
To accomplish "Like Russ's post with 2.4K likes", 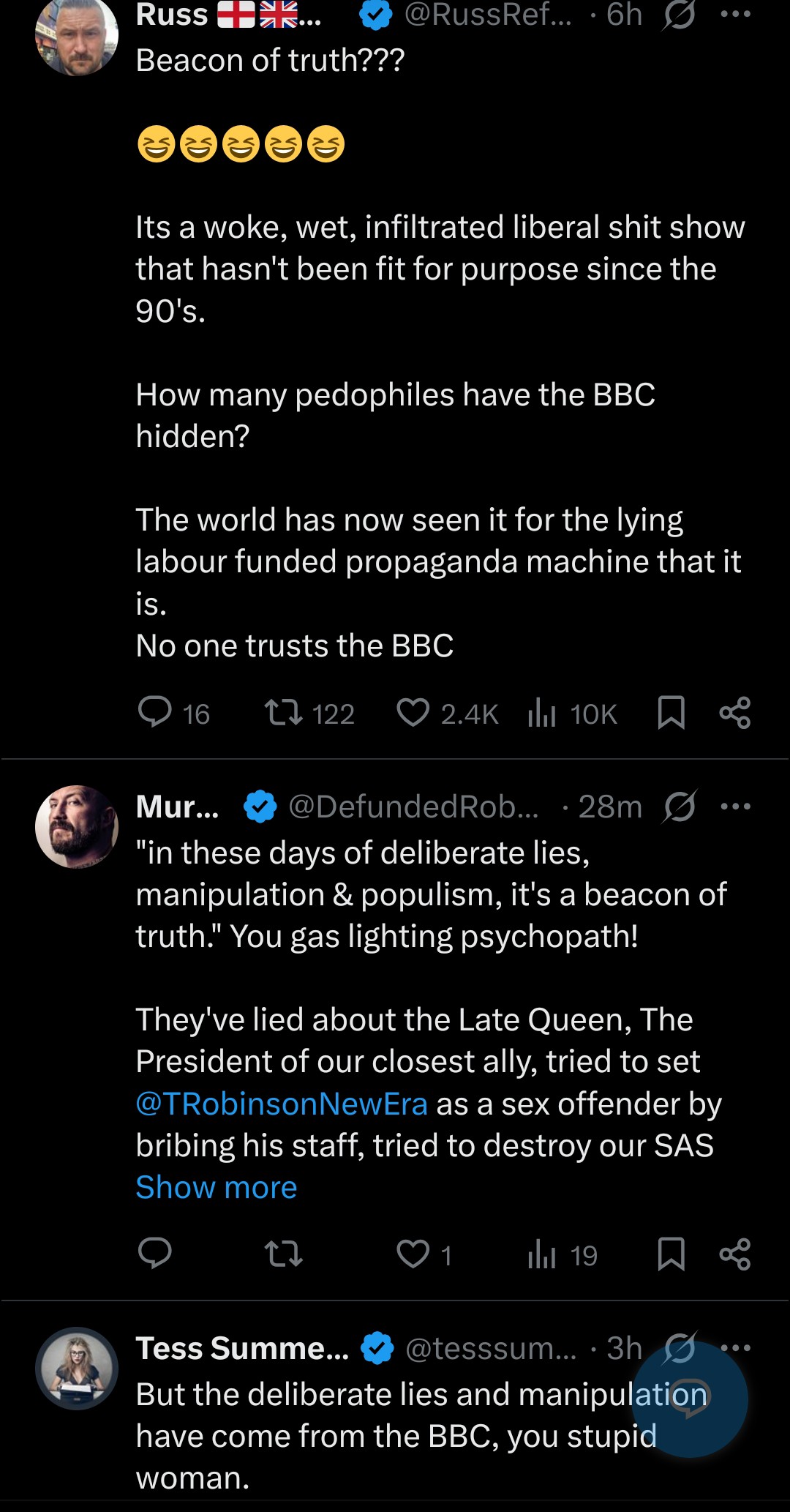I will pyautogui.click(x=413, y=713).
